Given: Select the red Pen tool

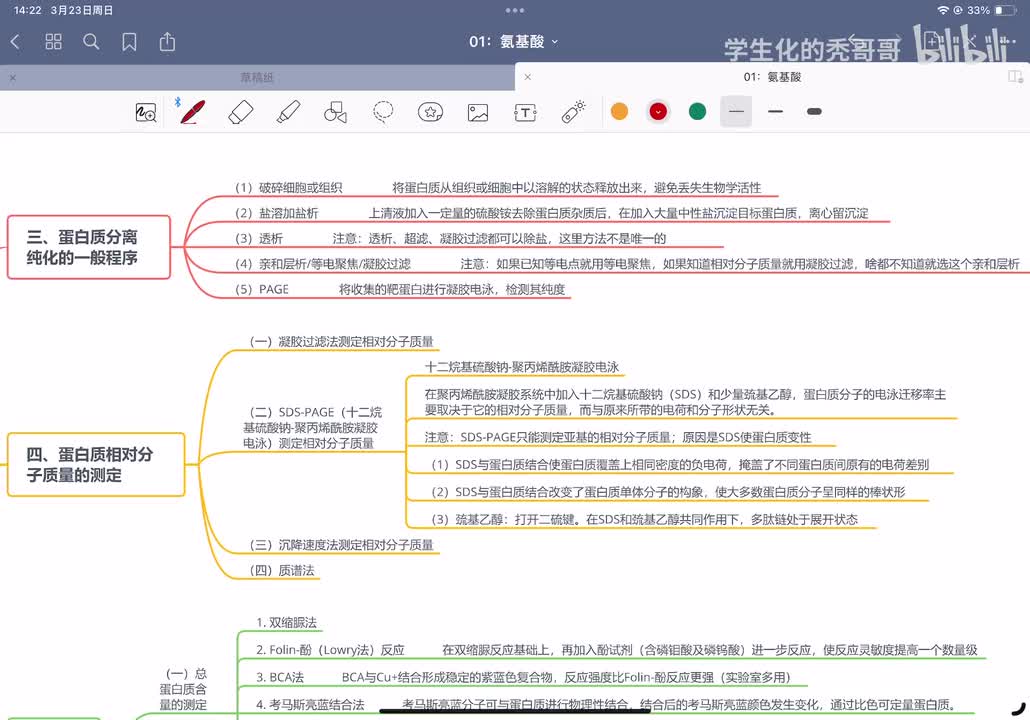Looking at the screenshot, I should [x=192, y=112].
